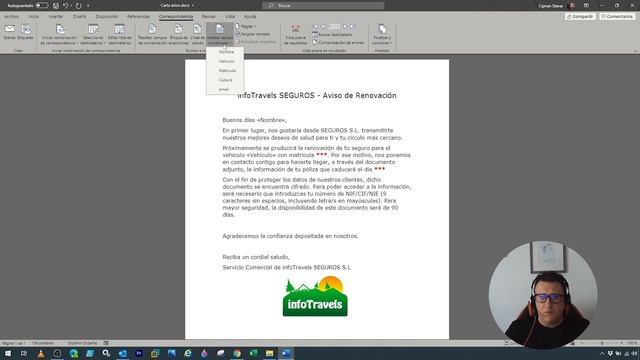Switch to the Disposición tab
Image resolution: width=640 pixels, height=360 pixels.
tap(107, 17)
